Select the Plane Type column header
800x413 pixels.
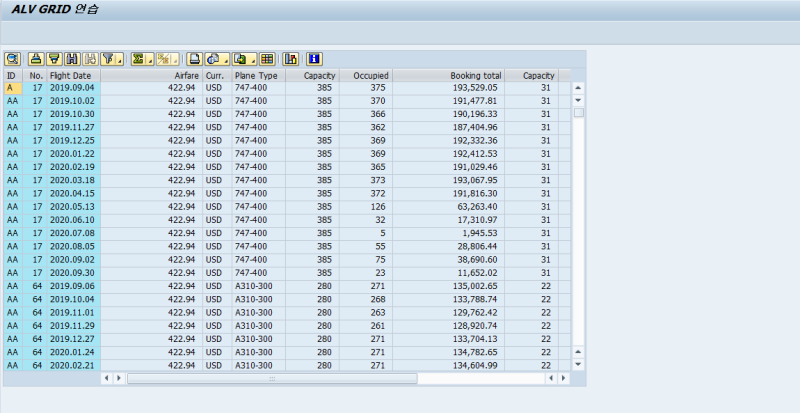[x=259, y=76]
